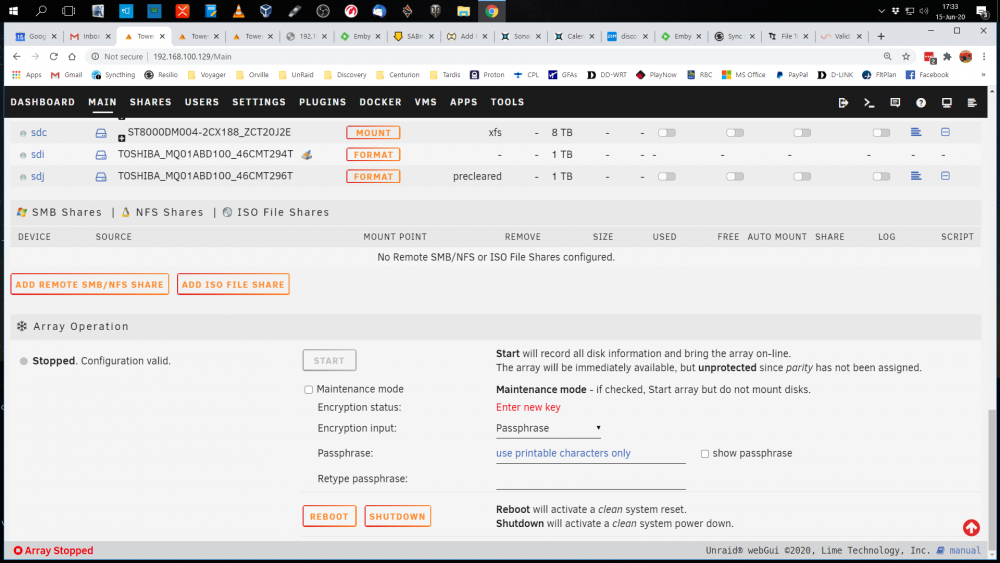Expand the sdc disk partitions with plus icon
Screen dimensions: 1000x563
[x=121, y=138]
